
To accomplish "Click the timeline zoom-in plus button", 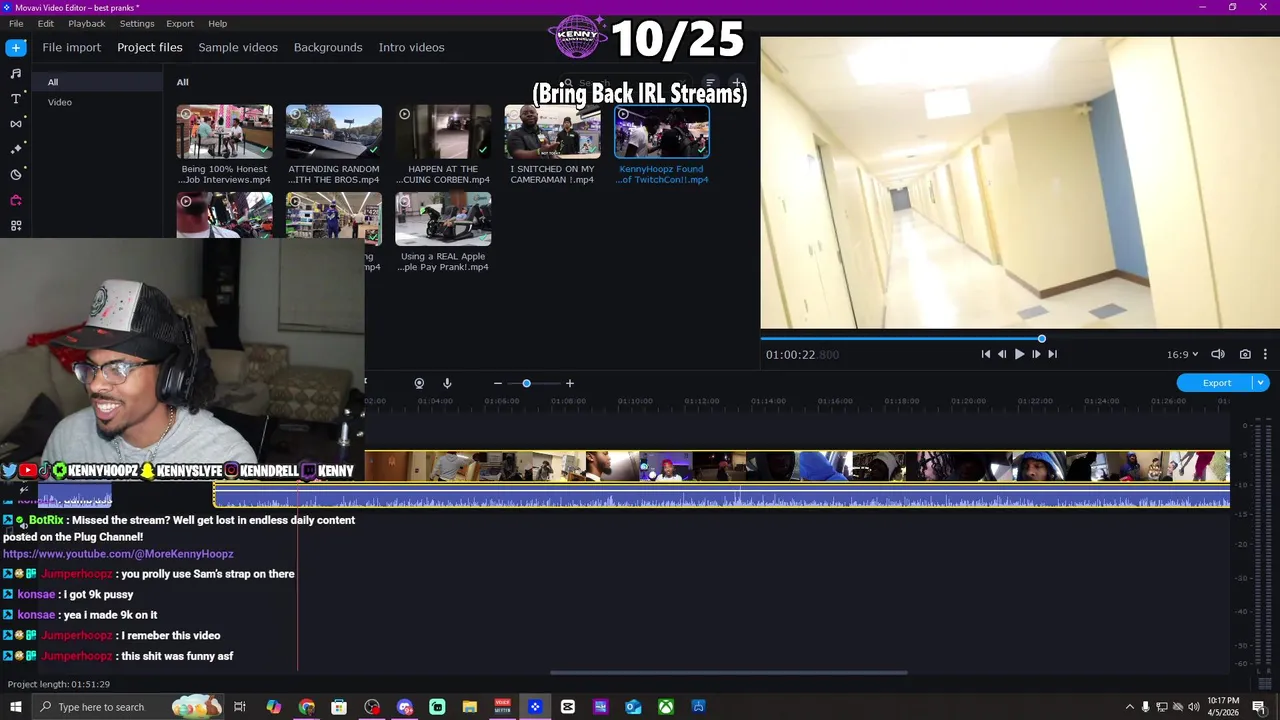I will tap(570, 383).
